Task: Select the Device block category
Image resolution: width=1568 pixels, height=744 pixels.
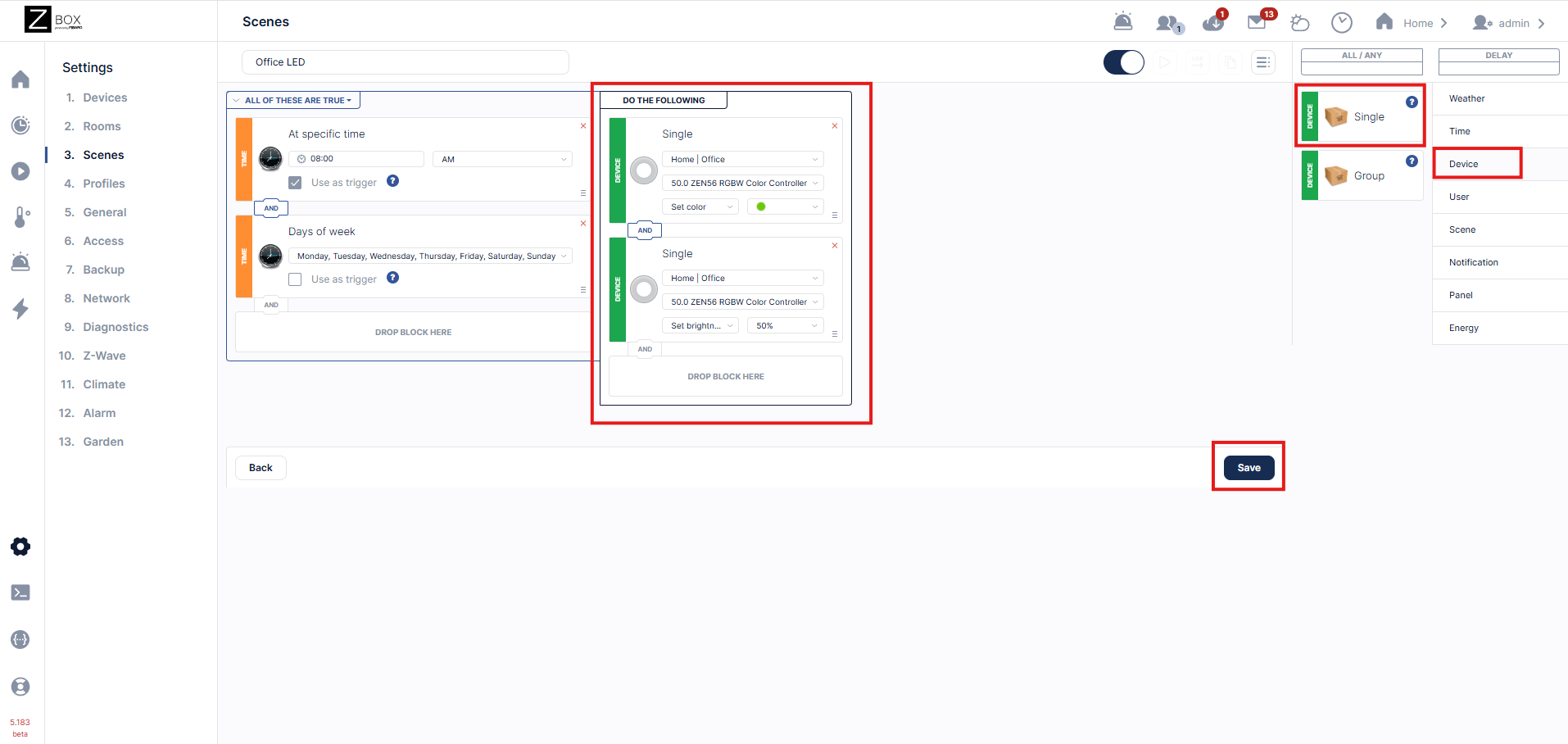Action: 1500,164
